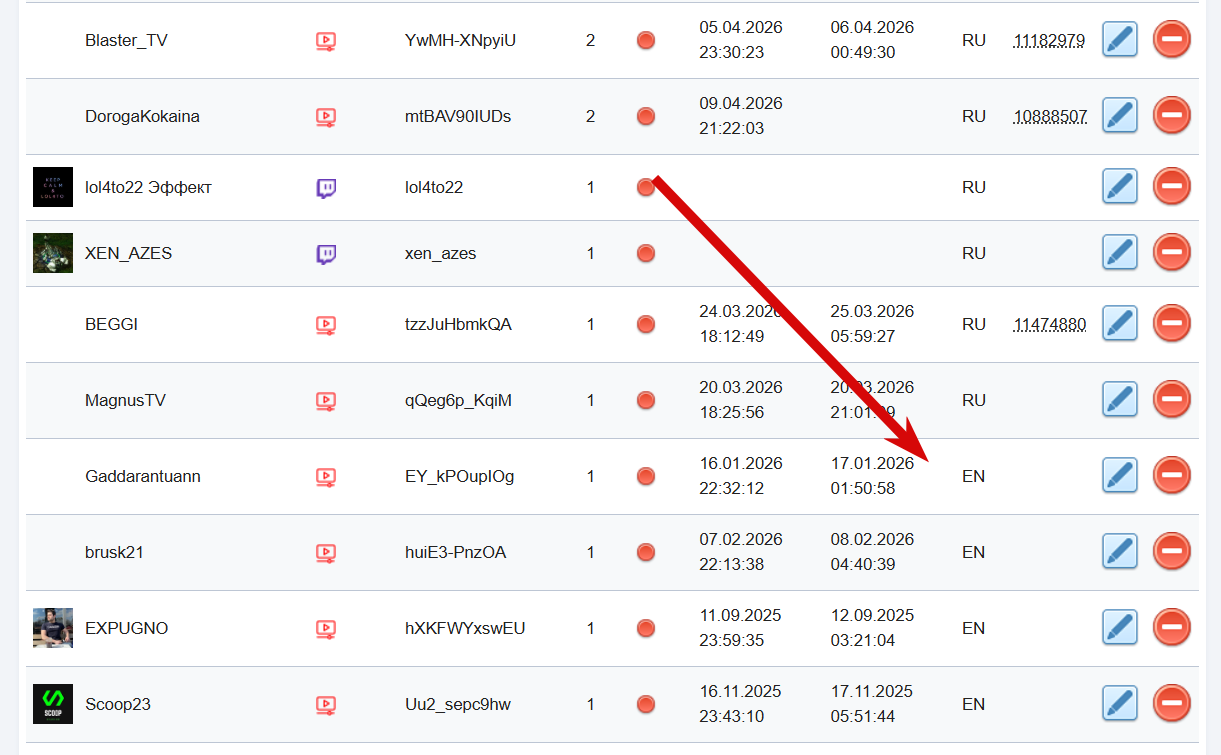Click the Twitch icon for XEN_AZES
Image resolution: width=1221 pixels, height=755 pixels.
tap(326, 254)
